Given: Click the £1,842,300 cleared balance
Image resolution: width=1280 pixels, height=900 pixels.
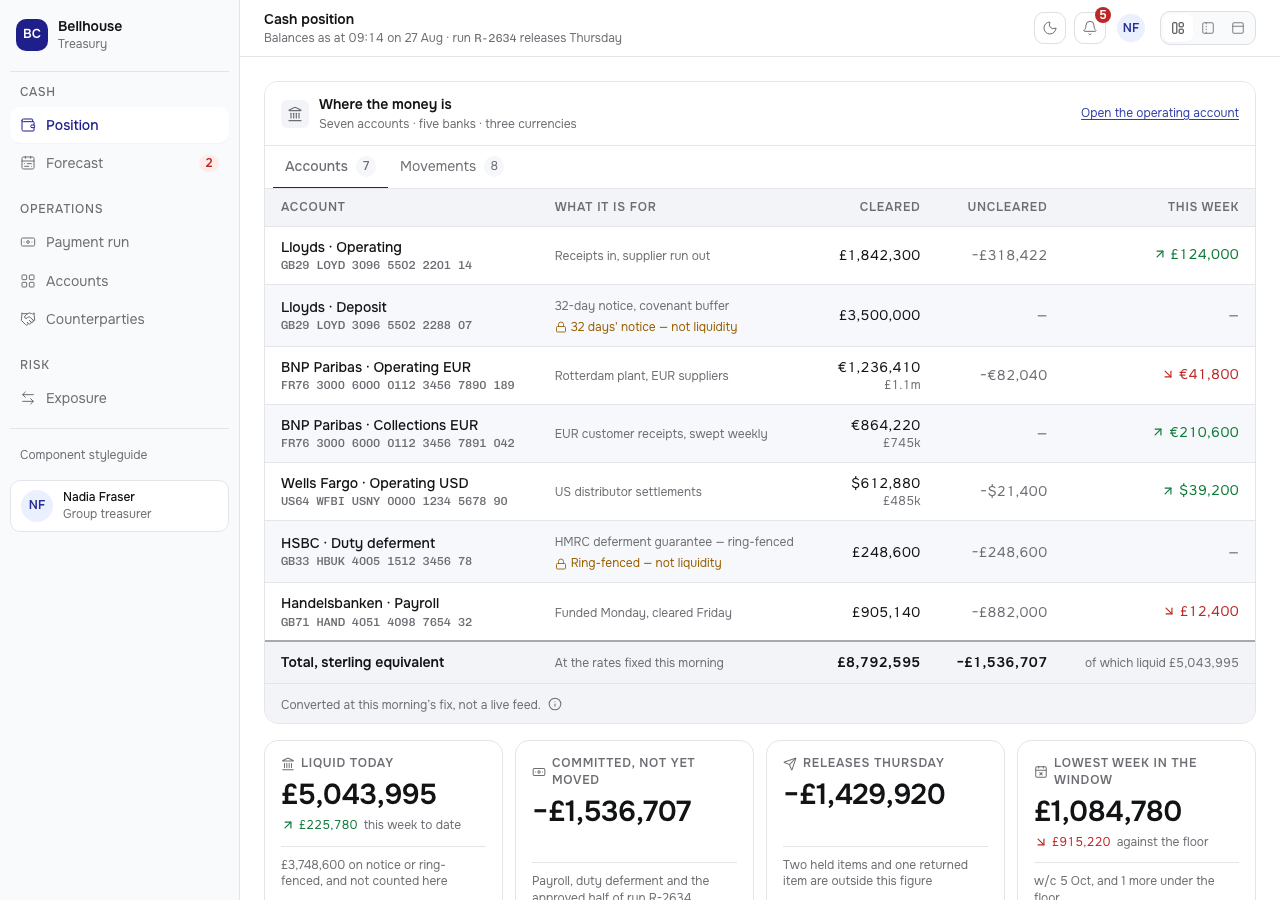Looking at the screenshot, I should tap(879, 255).
